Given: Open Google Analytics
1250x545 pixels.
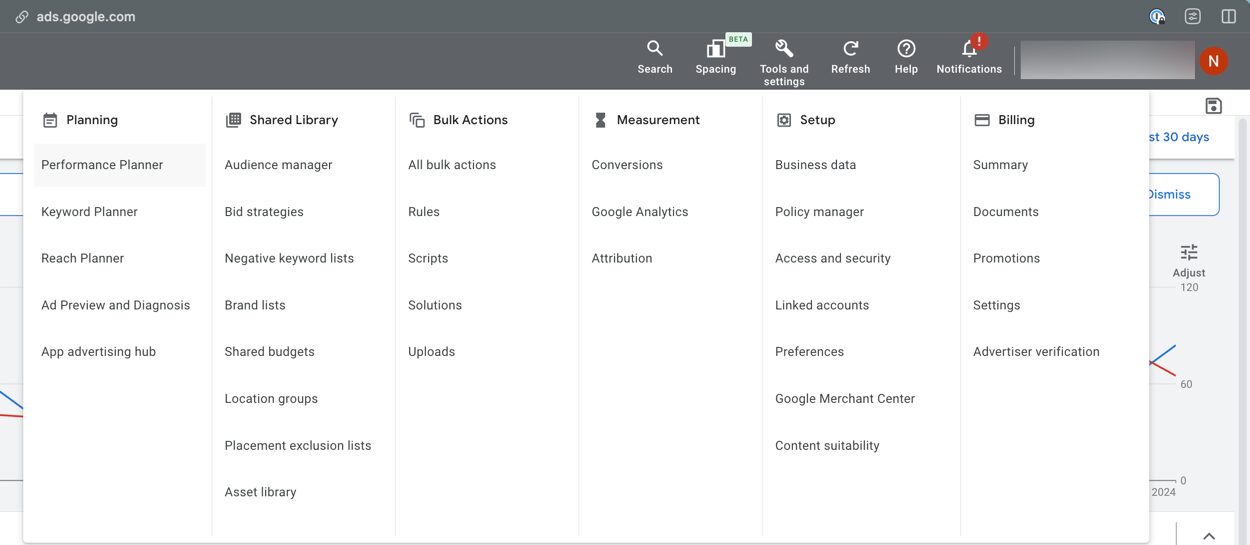Looking at the screenshot, I should click(x=640, y=212).
